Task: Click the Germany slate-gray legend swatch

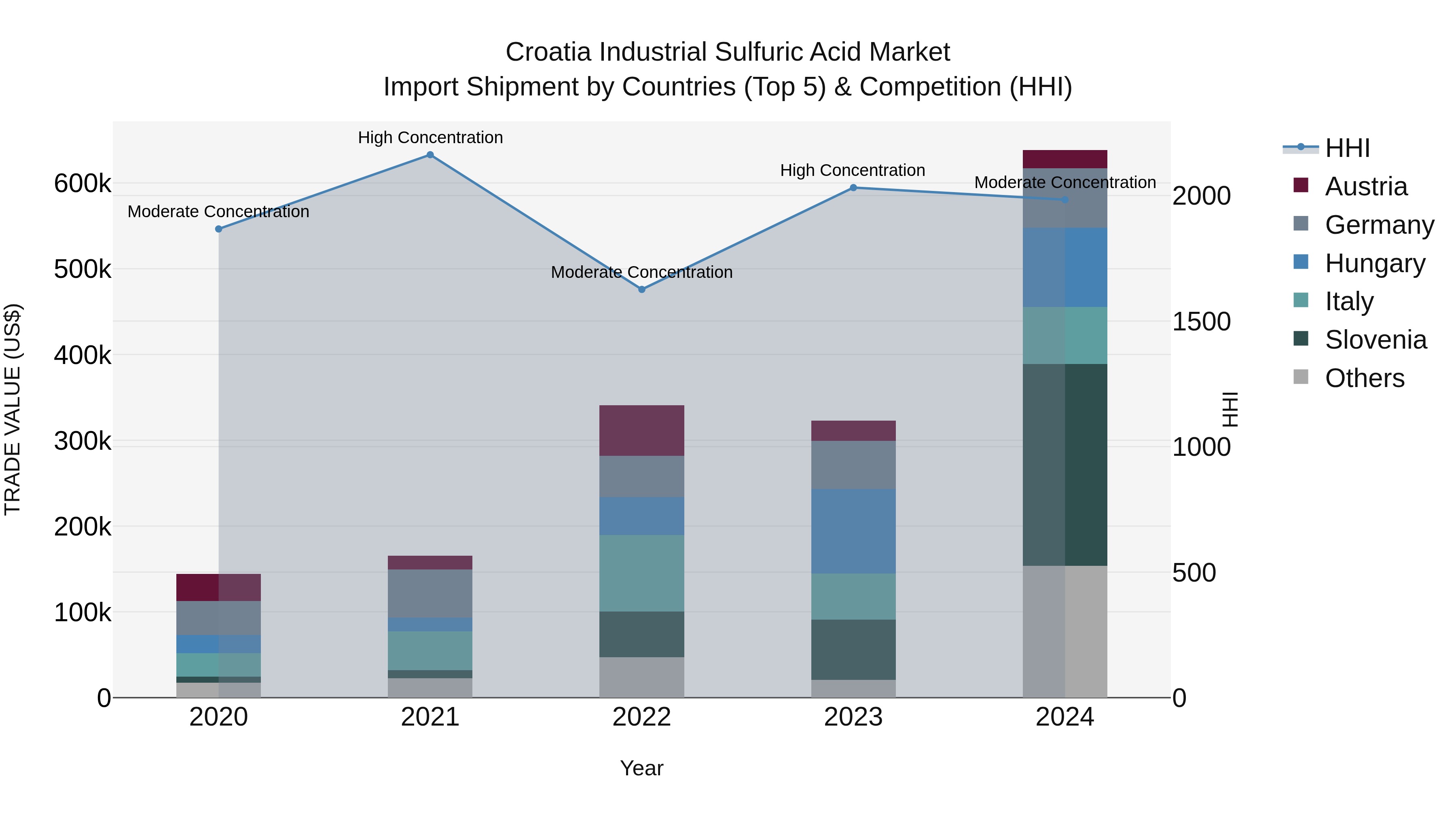Action: [x=1301, y=223]
